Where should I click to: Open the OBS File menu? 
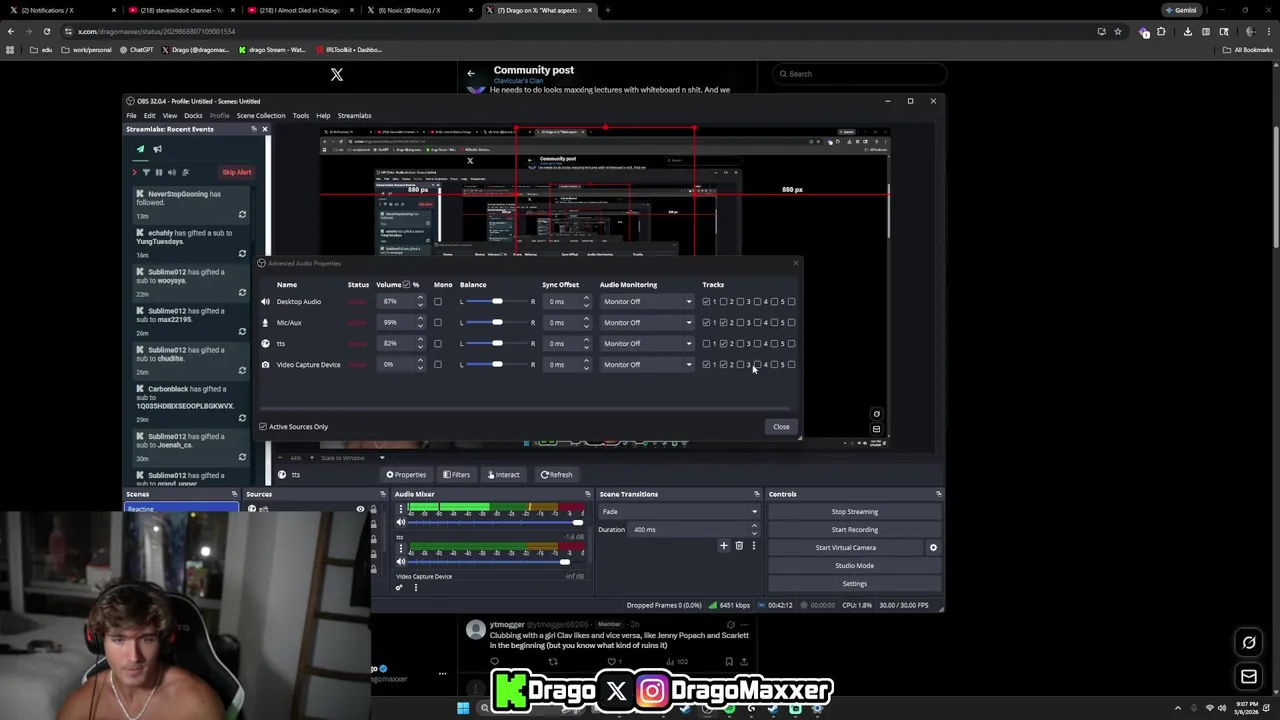pyautogui.click(x=131, y=115)
